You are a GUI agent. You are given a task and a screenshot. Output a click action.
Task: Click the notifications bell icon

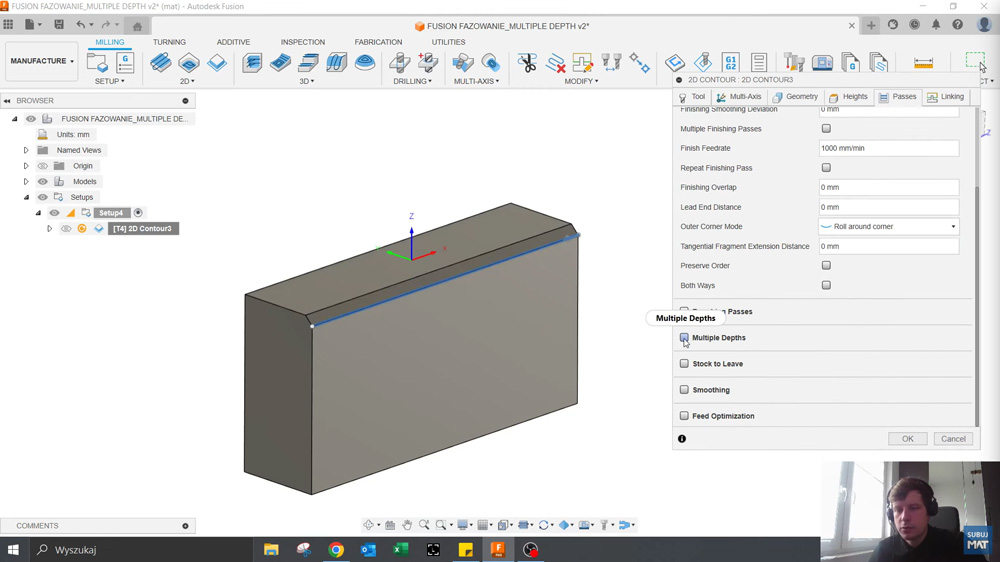pos(936,25)
